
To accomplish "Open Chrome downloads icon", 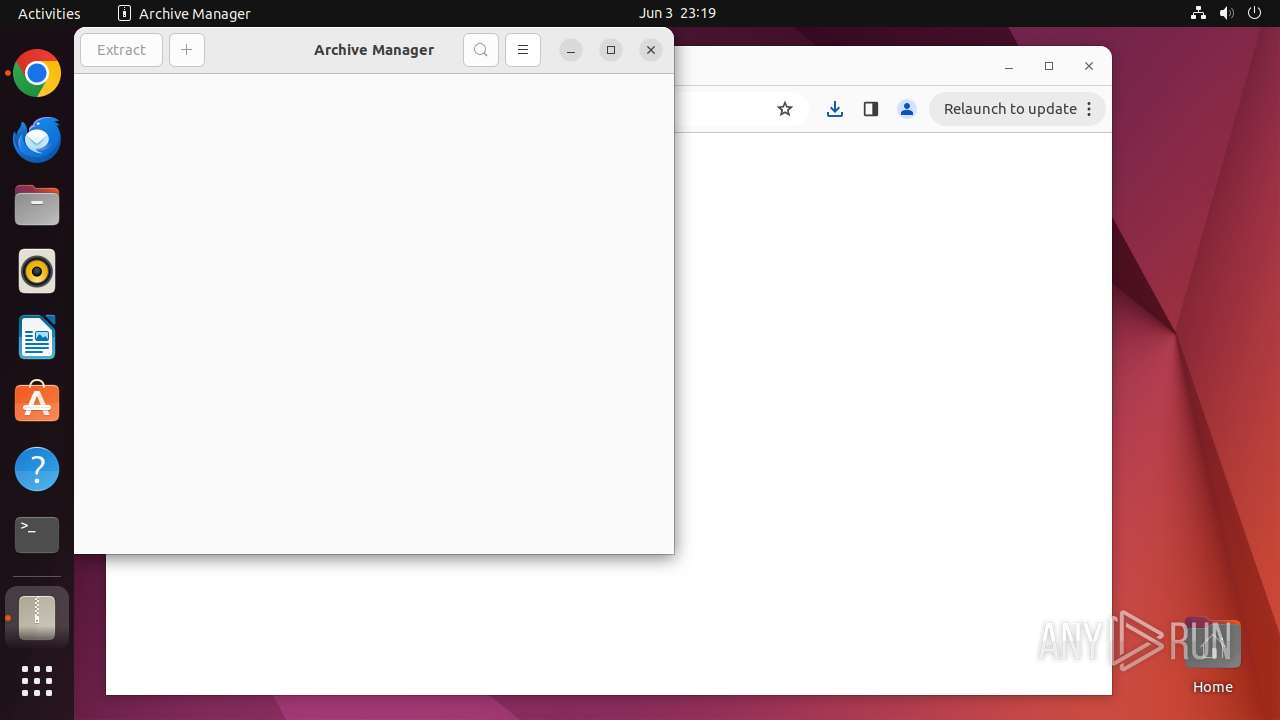I will 835,109.
